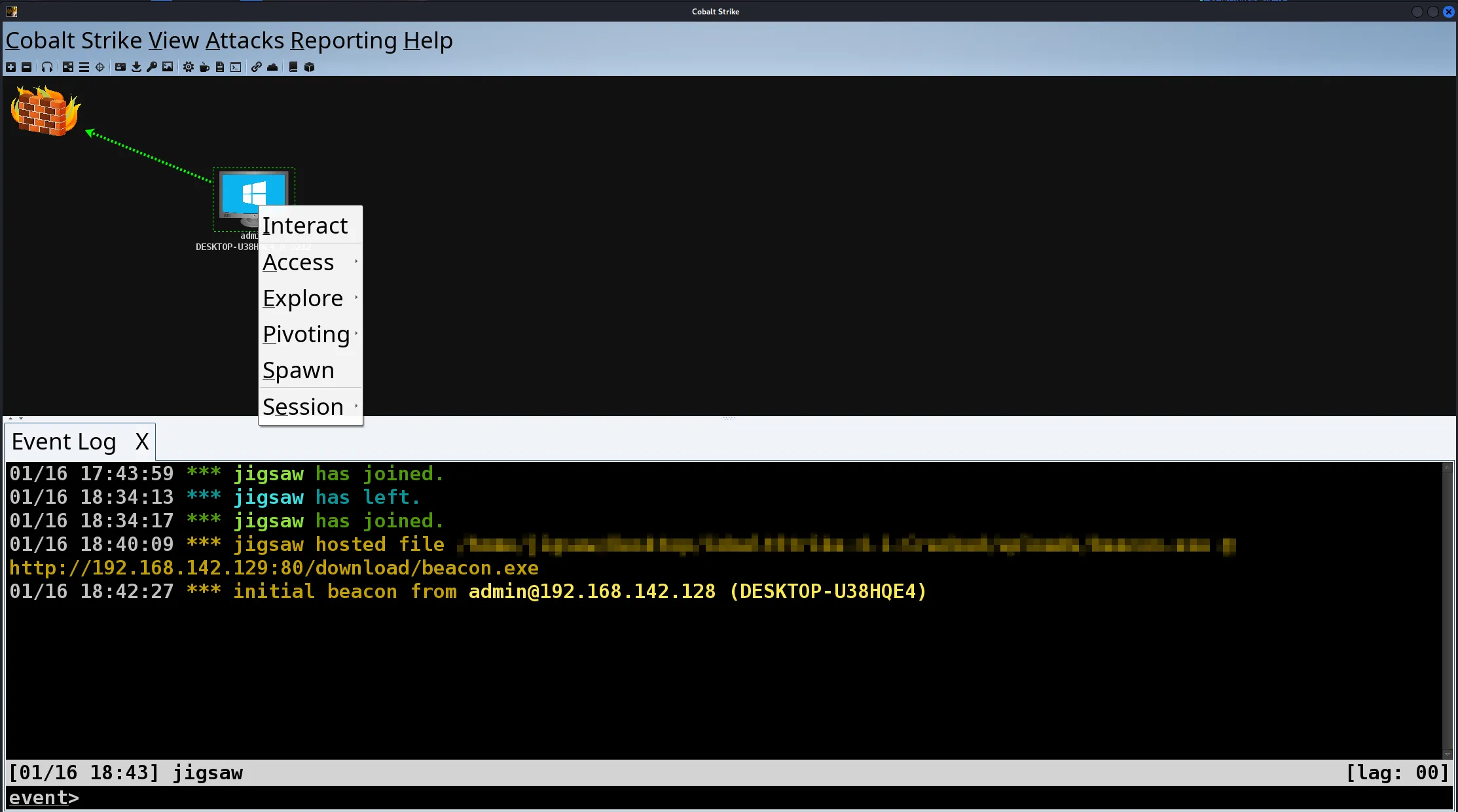Click the chain link host file icon

(x=257, y=67)
